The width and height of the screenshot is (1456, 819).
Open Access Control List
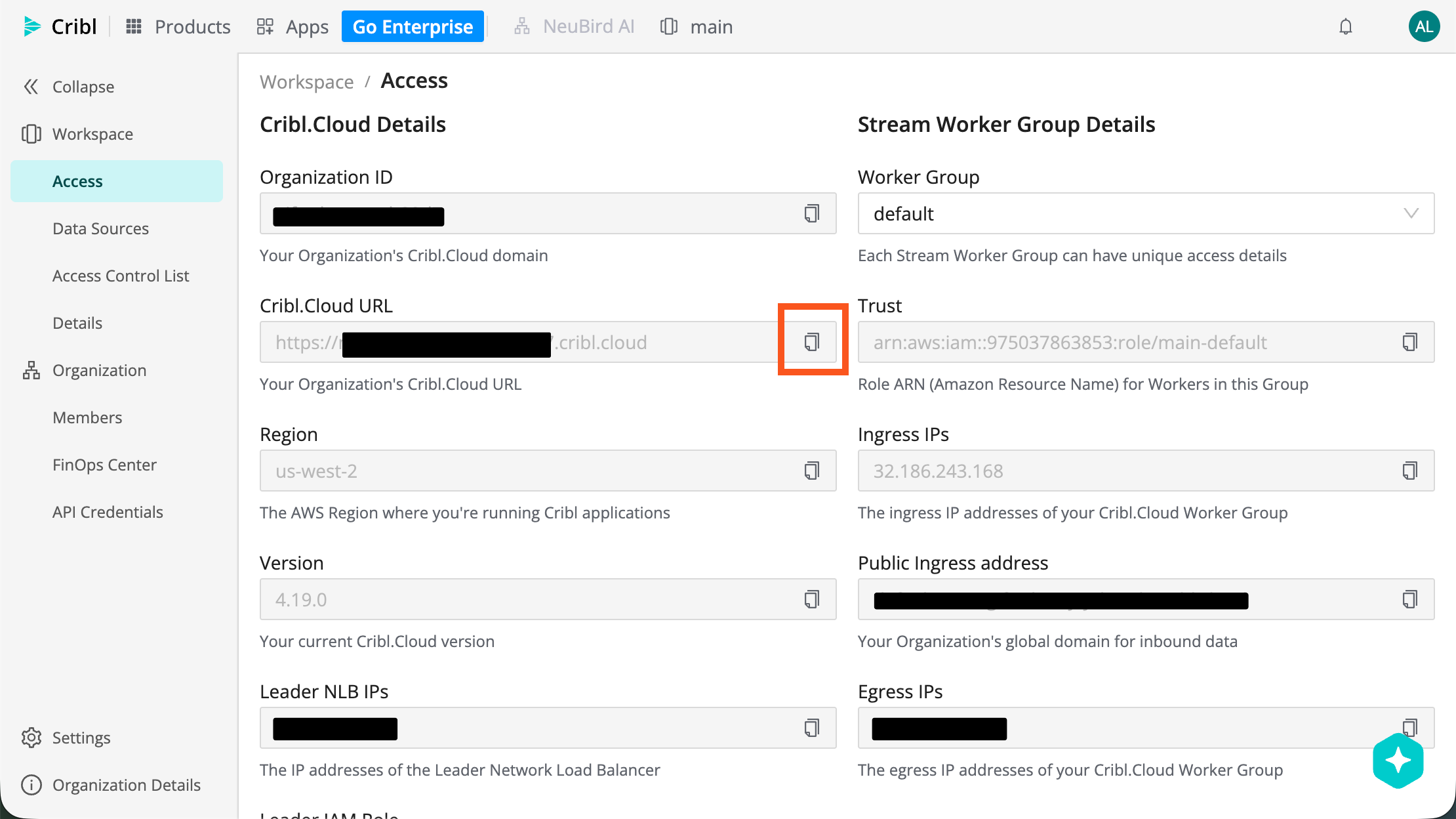pos(121,276)
